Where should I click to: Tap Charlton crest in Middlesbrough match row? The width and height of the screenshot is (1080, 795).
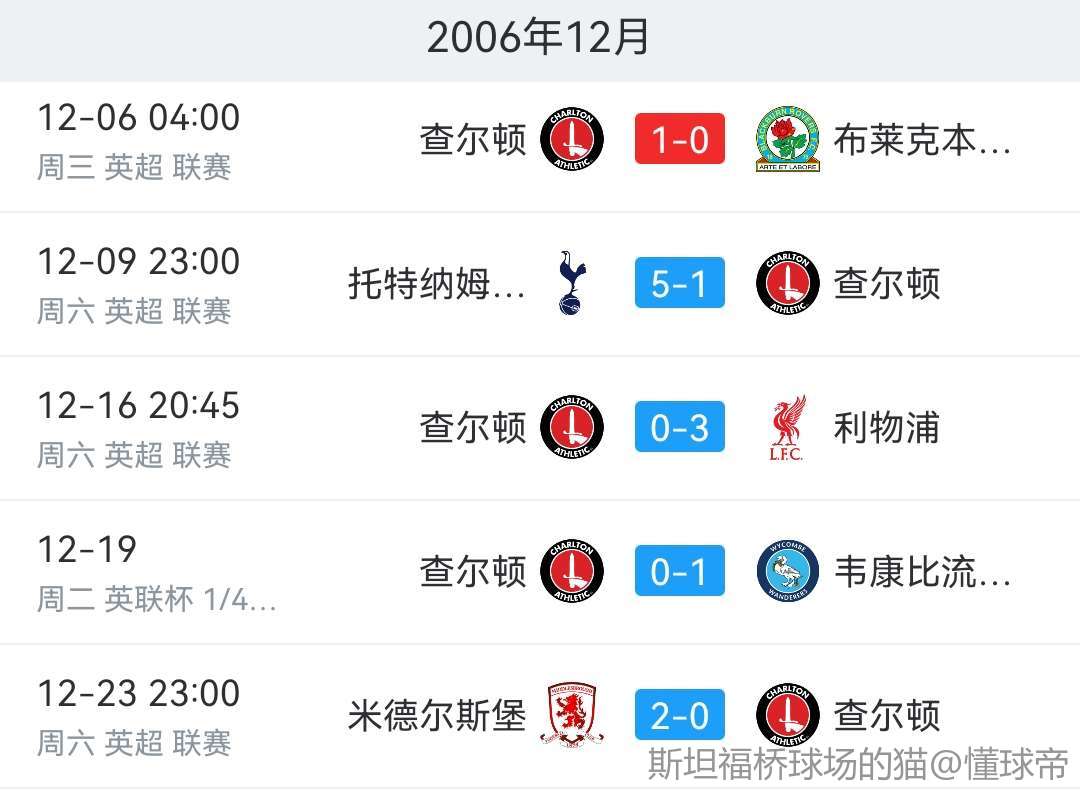point(788,715)
